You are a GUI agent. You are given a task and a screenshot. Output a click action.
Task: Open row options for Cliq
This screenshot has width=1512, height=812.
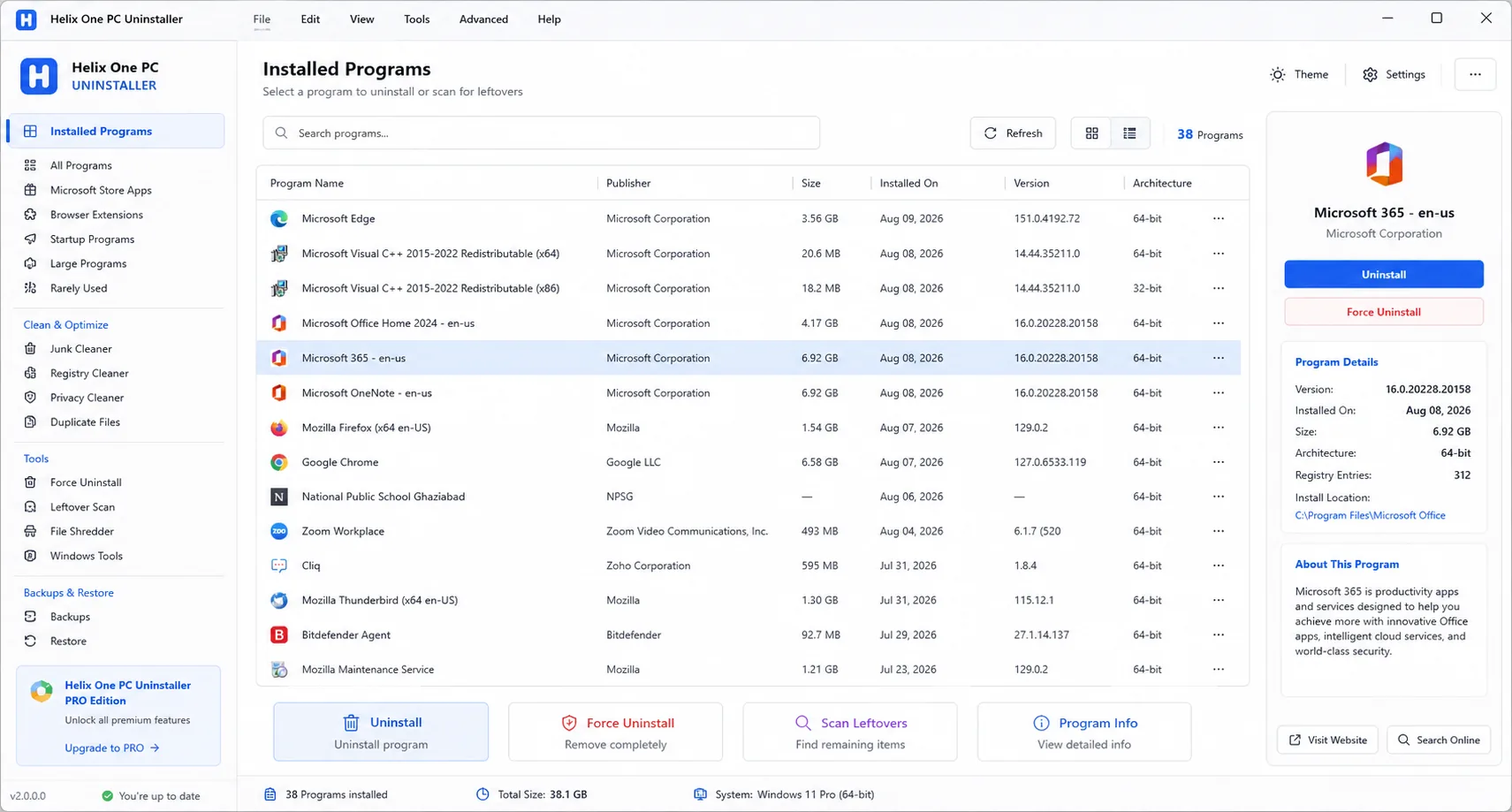1219,565
